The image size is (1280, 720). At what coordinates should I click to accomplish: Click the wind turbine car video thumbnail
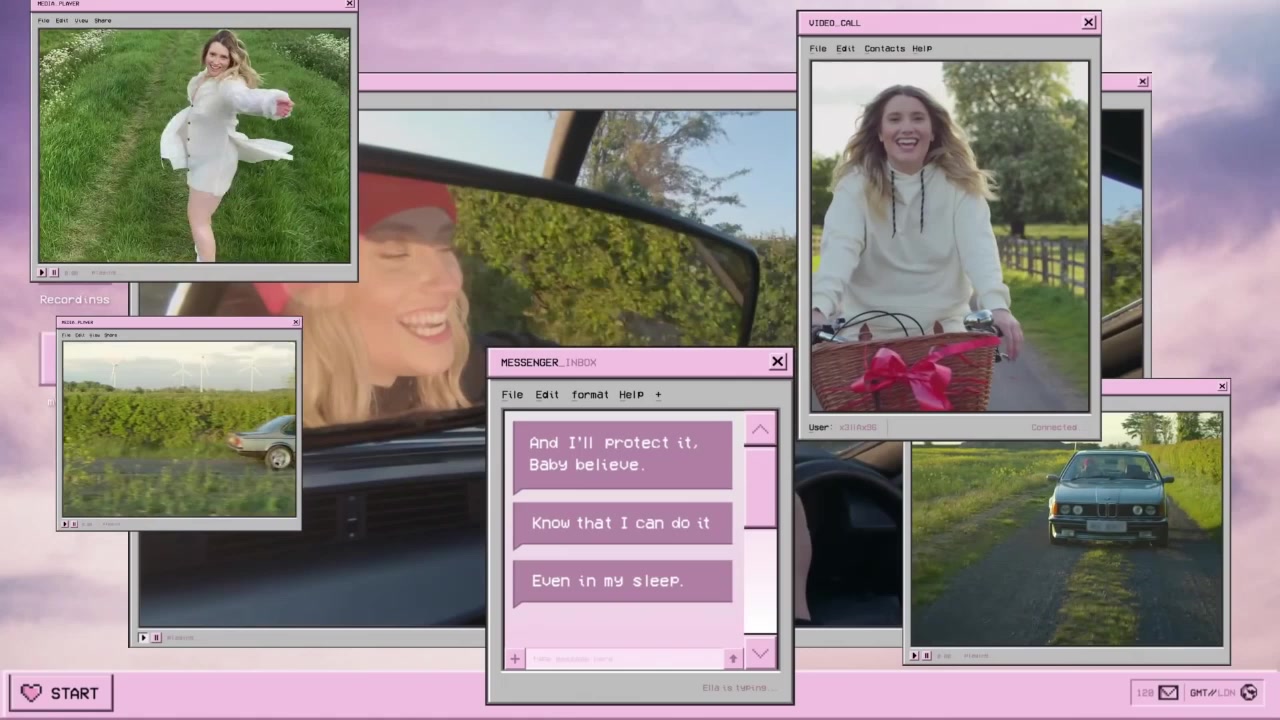pyautogui.click(x=179, y=429)
